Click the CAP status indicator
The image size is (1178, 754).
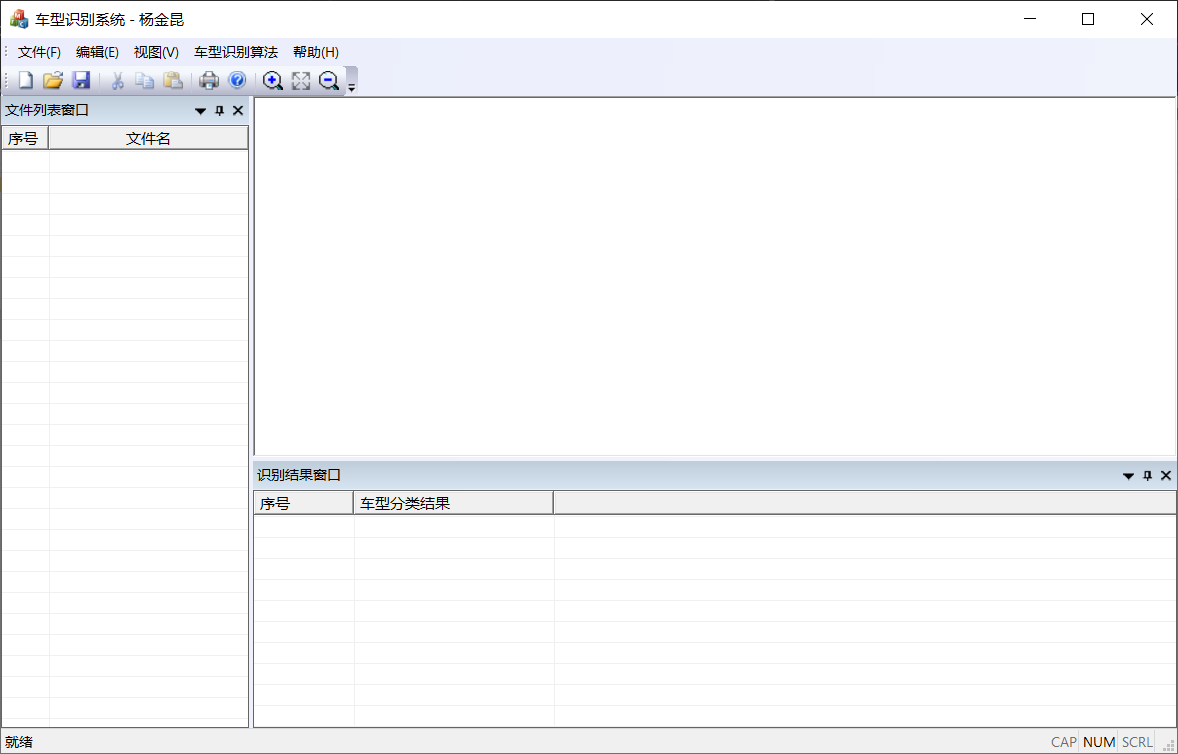pos(1064,743)
